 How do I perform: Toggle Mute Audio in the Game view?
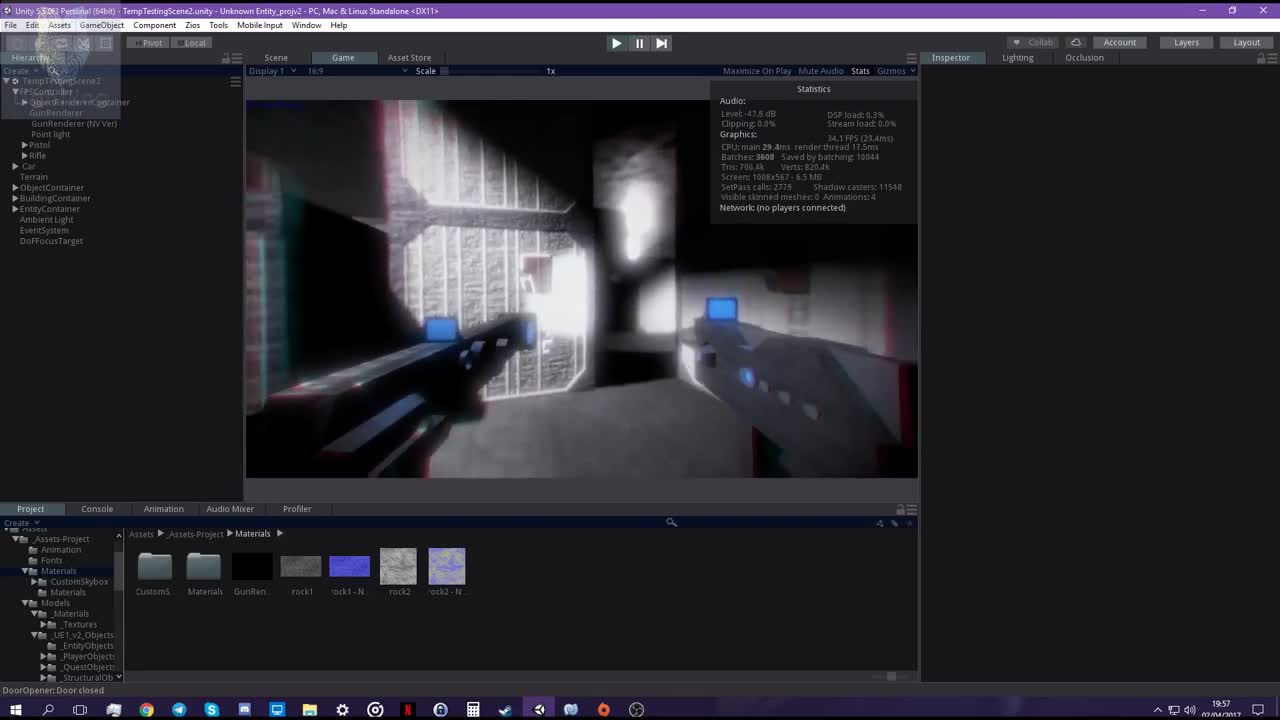point(820,71)
